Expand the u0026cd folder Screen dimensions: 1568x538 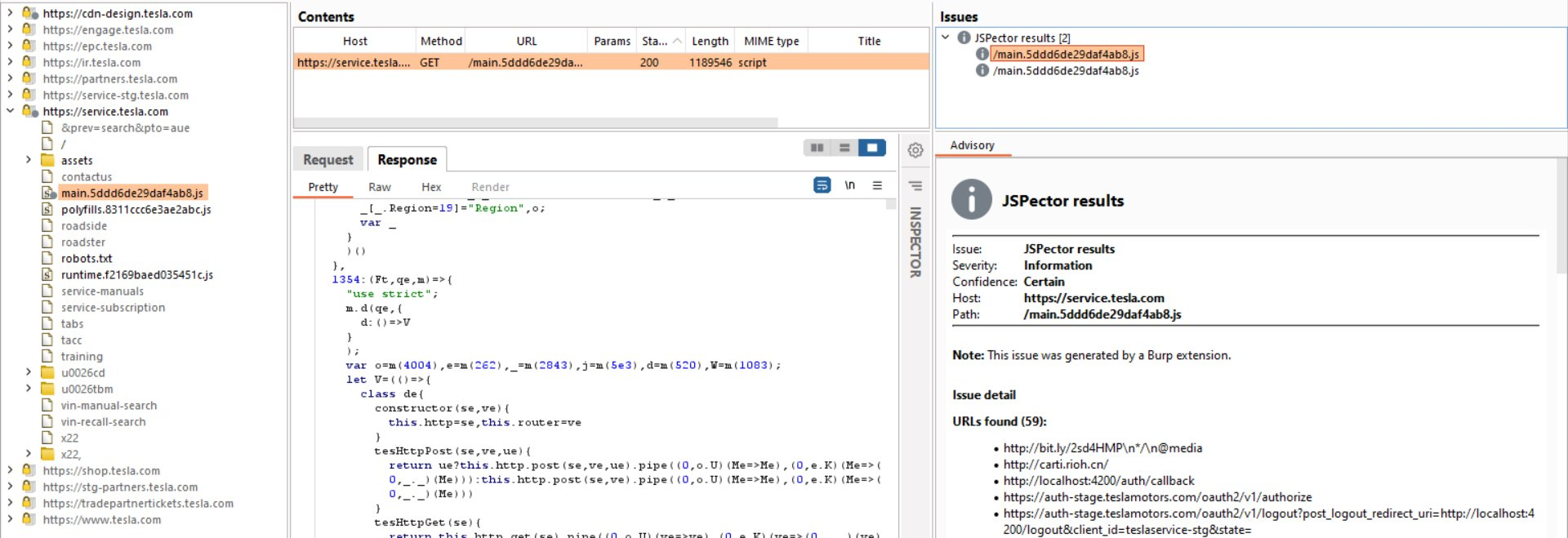29,372
